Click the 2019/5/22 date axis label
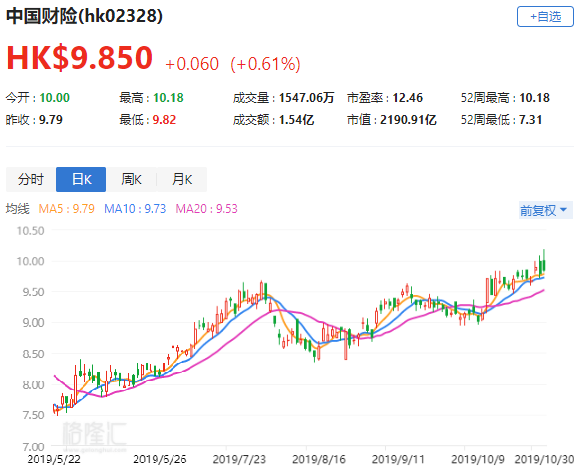The height and width of the screenshot is (468, 582). tap(54, 459)
